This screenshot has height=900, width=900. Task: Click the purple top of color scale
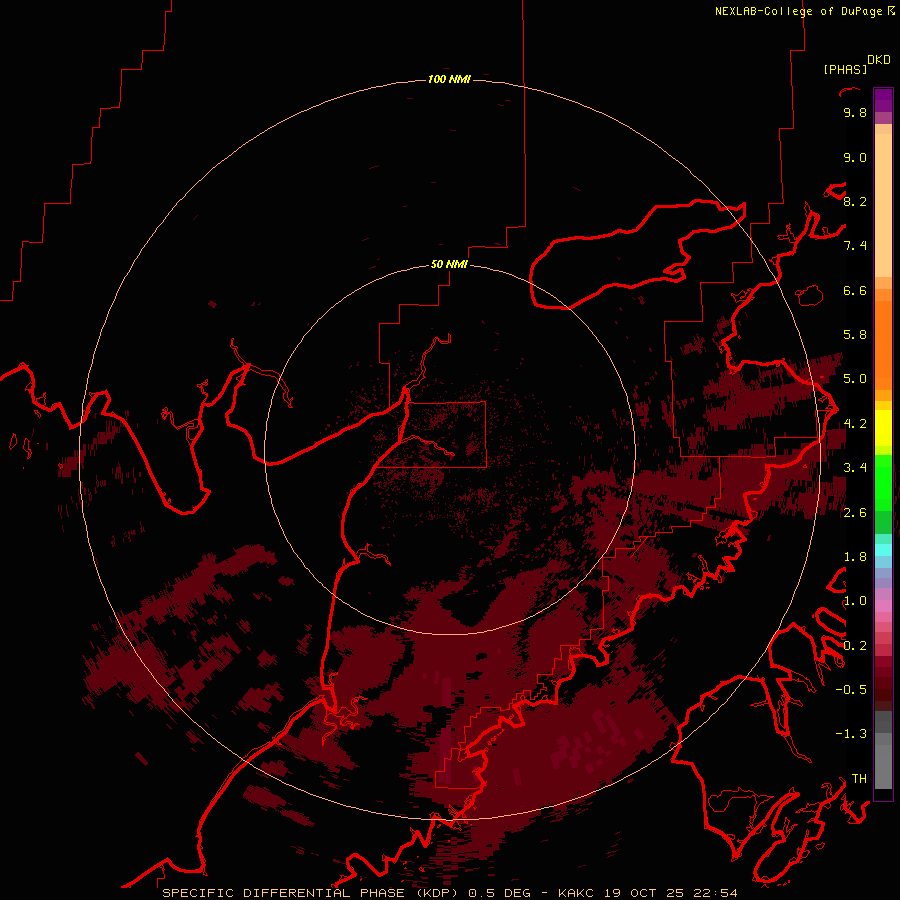(x=883, y=100)
